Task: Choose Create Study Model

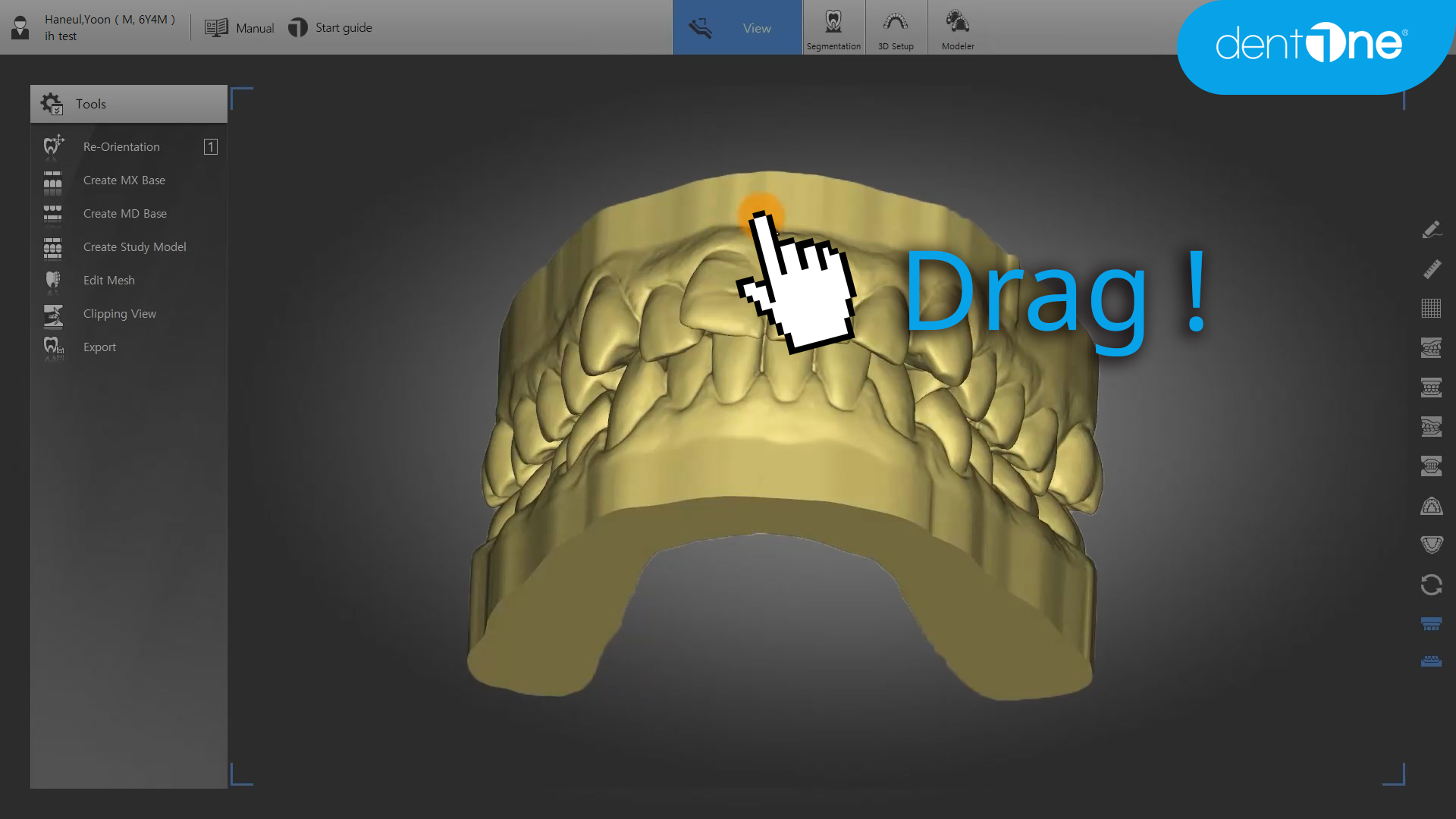Action: (x=134, y=247)
